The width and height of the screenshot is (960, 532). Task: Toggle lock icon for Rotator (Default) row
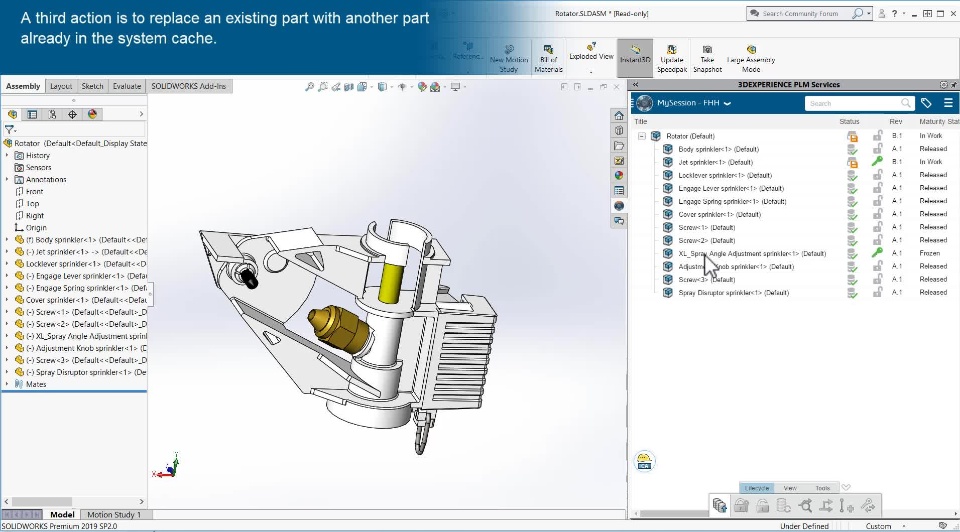[x=877, y=135]
